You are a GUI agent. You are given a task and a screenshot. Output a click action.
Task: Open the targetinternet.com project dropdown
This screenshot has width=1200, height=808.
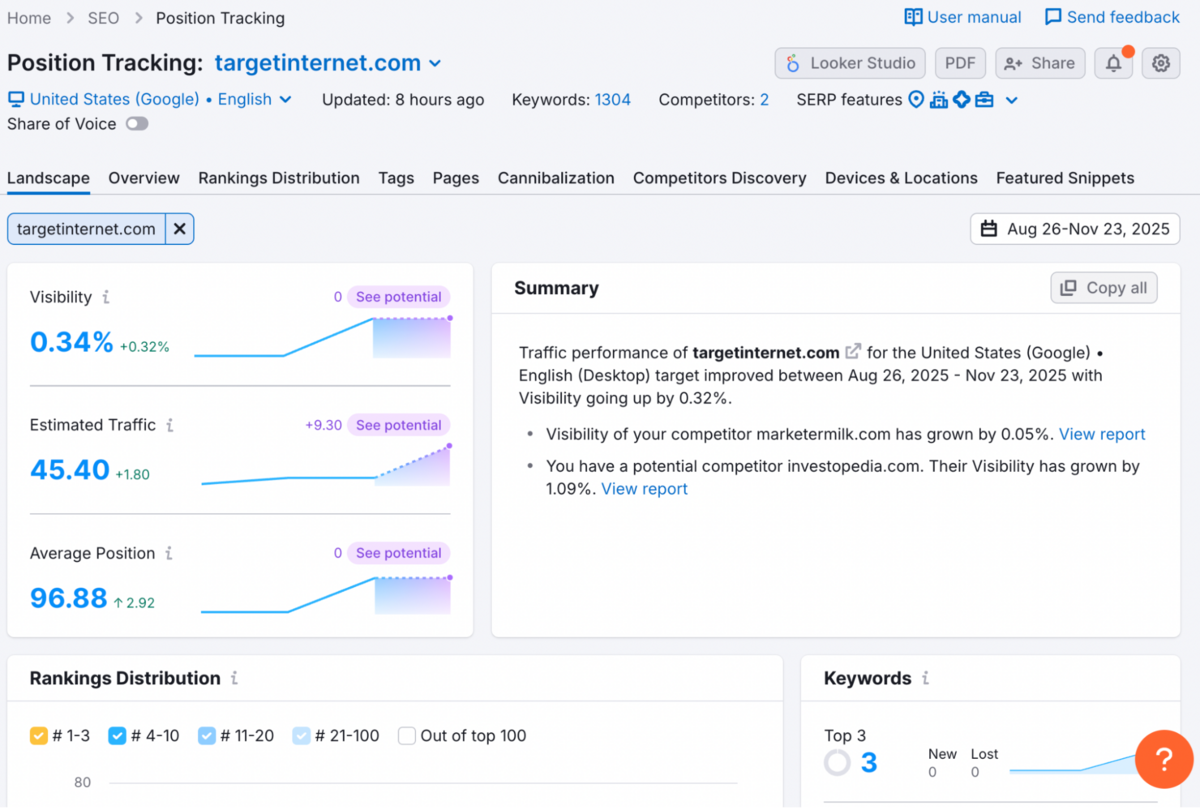pyautogui.click(x=328, y=63)
